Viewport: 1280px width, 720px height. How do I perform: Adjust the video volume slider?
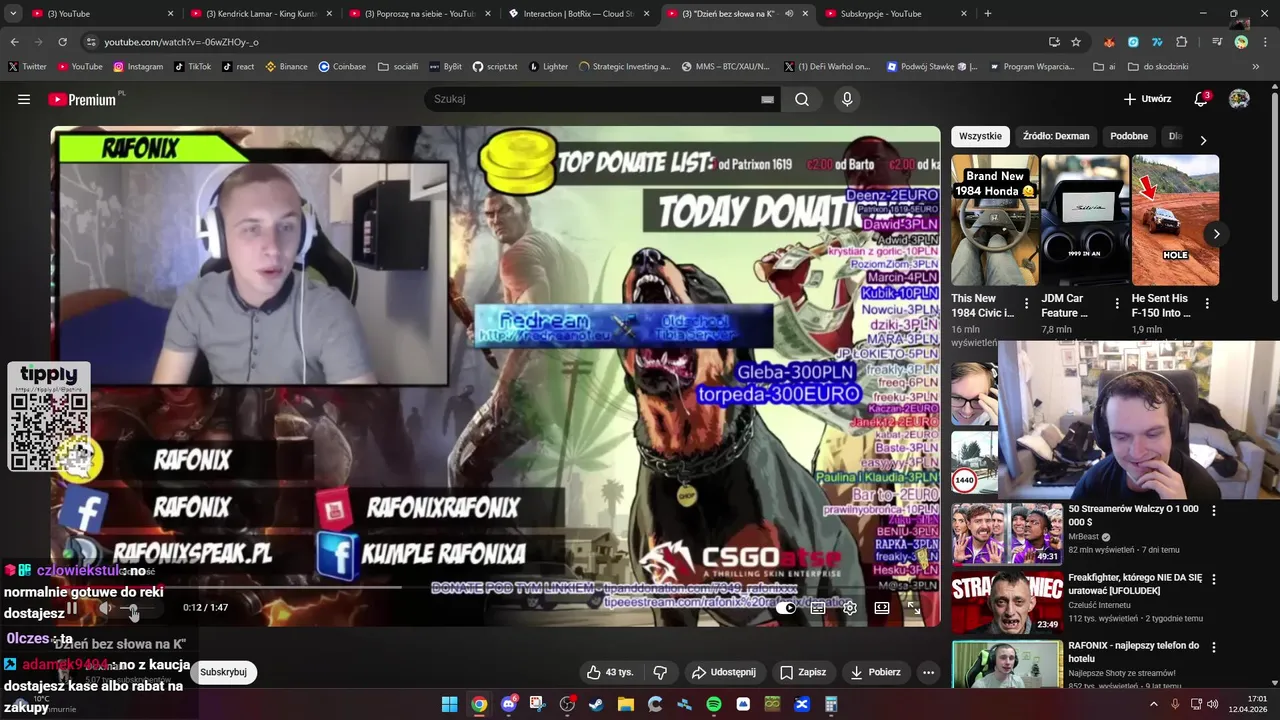(135, 608)
